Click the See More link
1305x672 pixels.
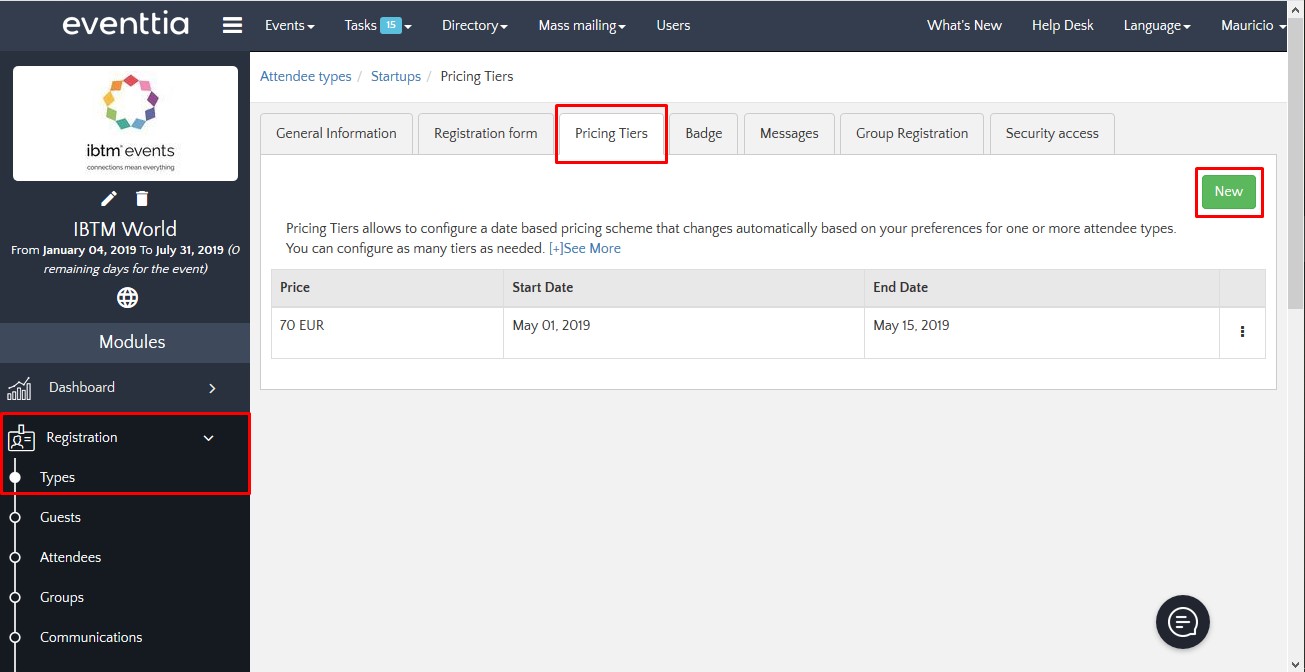click(585, 248)
